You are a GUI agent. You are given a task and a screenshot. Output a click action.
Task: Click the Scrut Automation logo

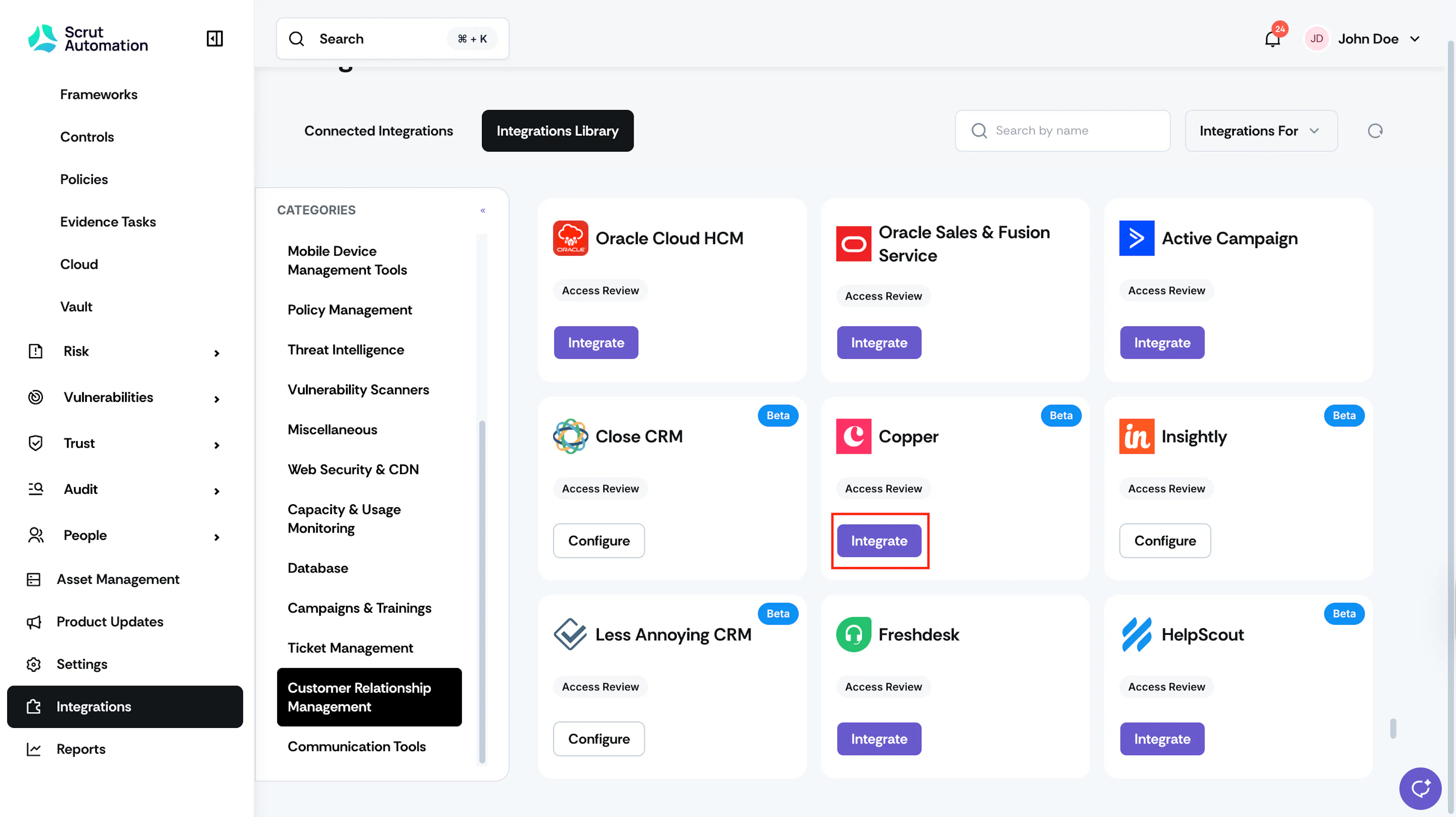[x=88, y=38]
